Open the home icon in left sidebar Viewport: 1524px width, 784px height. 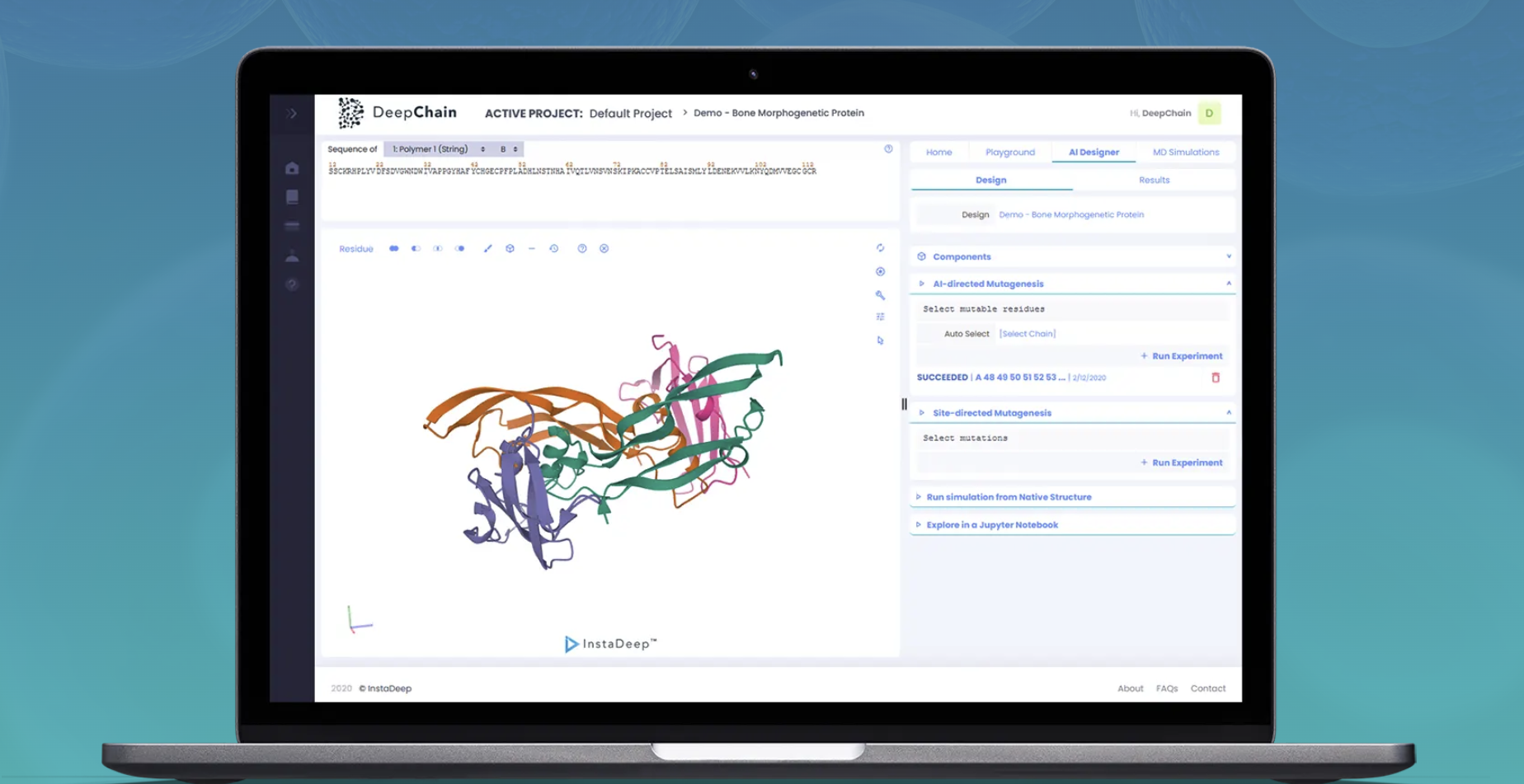point(292,168)
